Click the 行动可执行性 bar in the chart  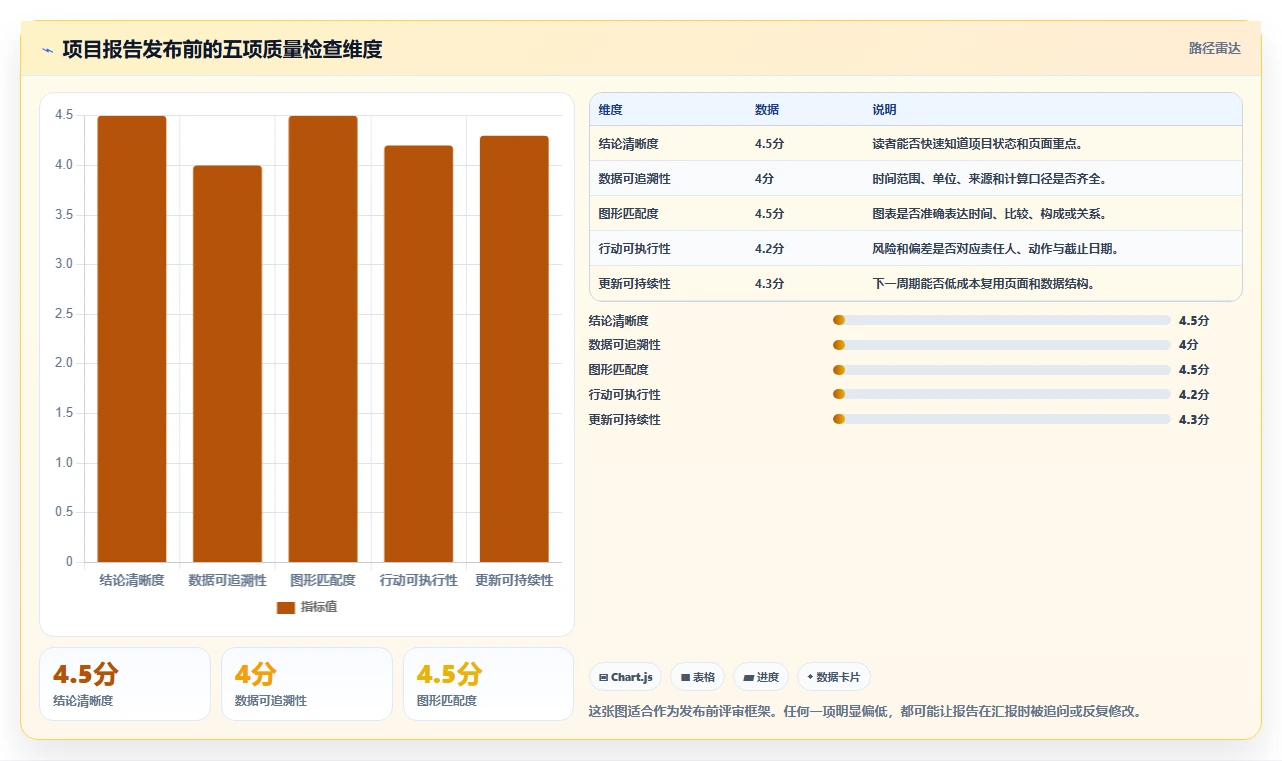point(418,354)
